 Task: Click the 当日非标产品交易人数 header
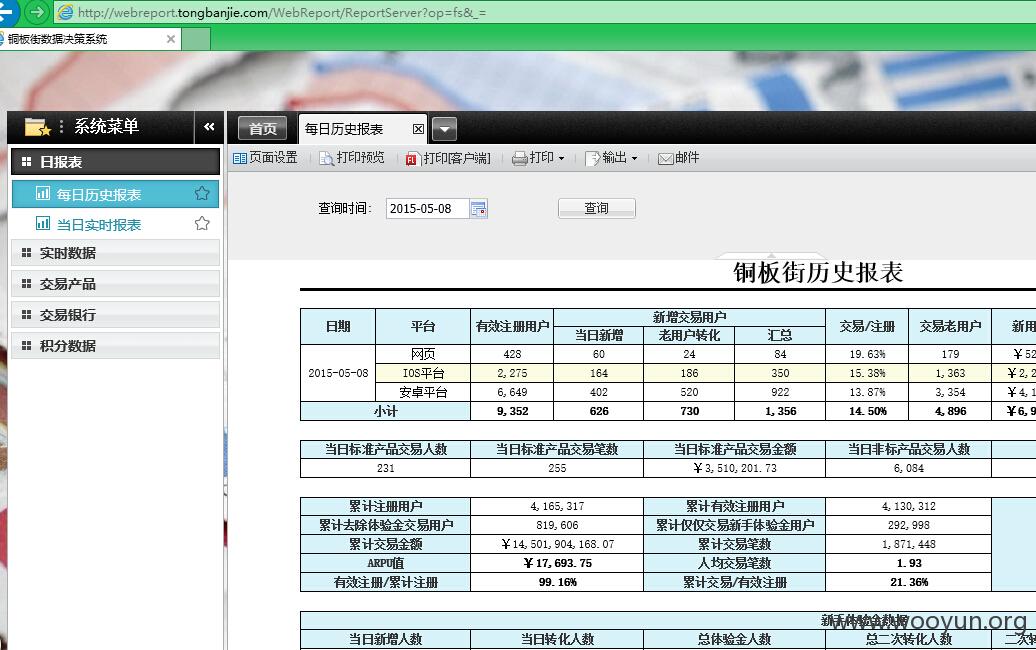click(x=908, y=450)
